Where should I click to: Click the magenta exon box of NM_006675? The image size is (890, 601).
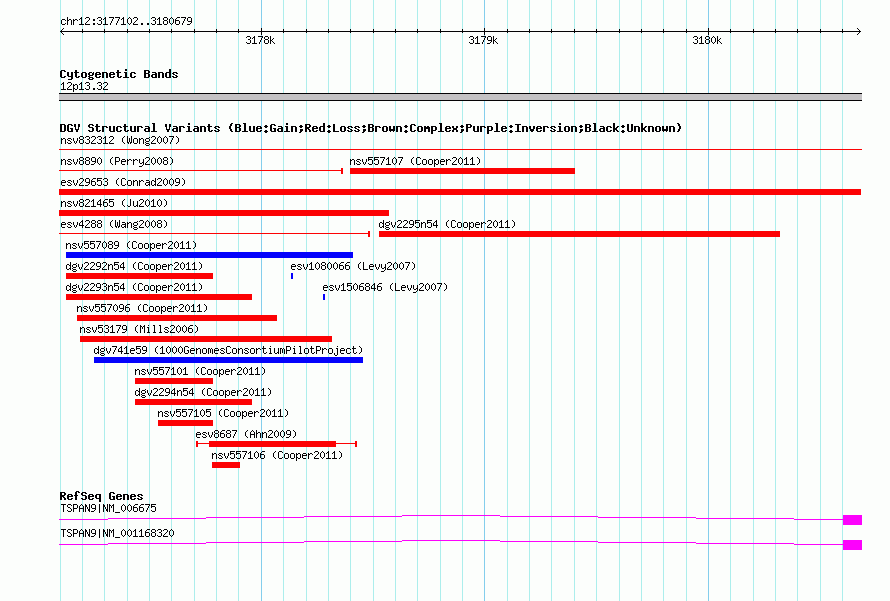[x=852, y=520]
